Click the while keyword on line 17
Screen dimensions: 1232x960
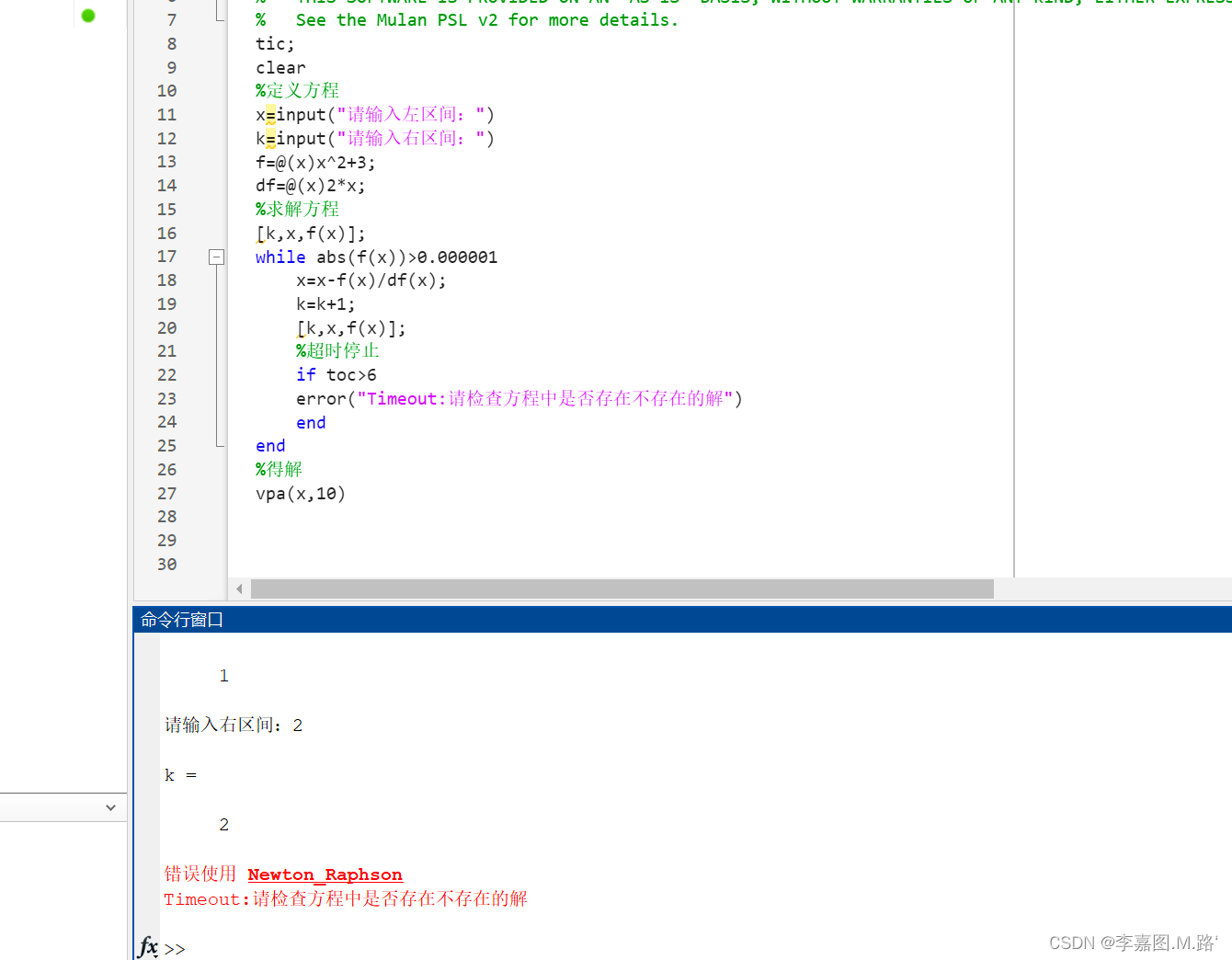pos(279,257)
